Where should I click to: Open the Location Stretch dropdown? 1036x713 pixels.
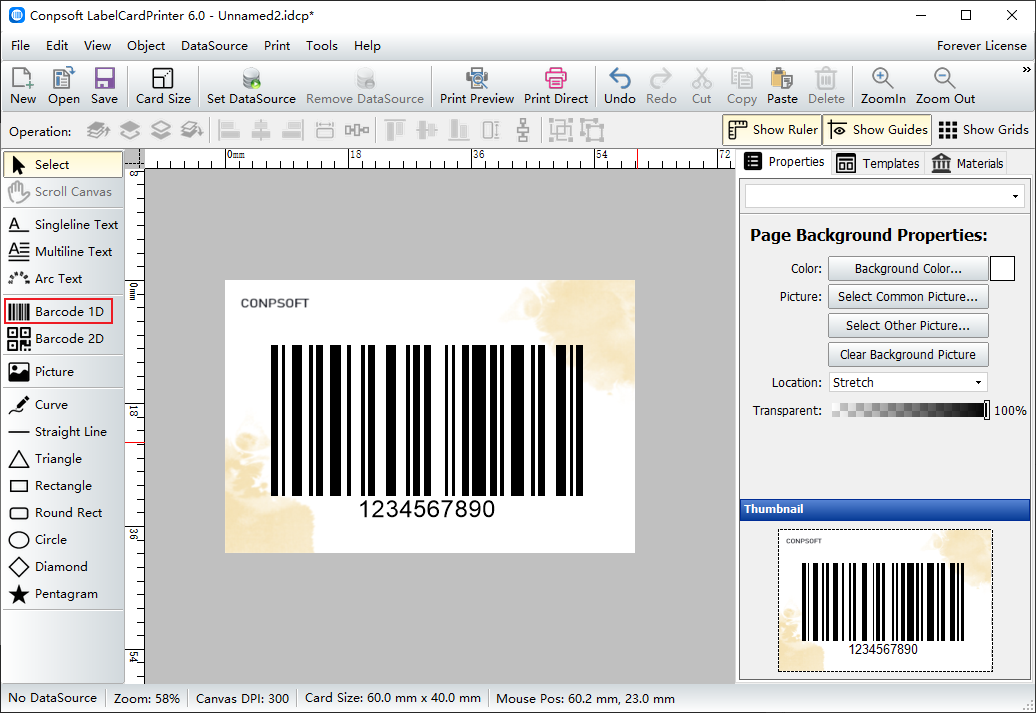[x=908, y=383]
